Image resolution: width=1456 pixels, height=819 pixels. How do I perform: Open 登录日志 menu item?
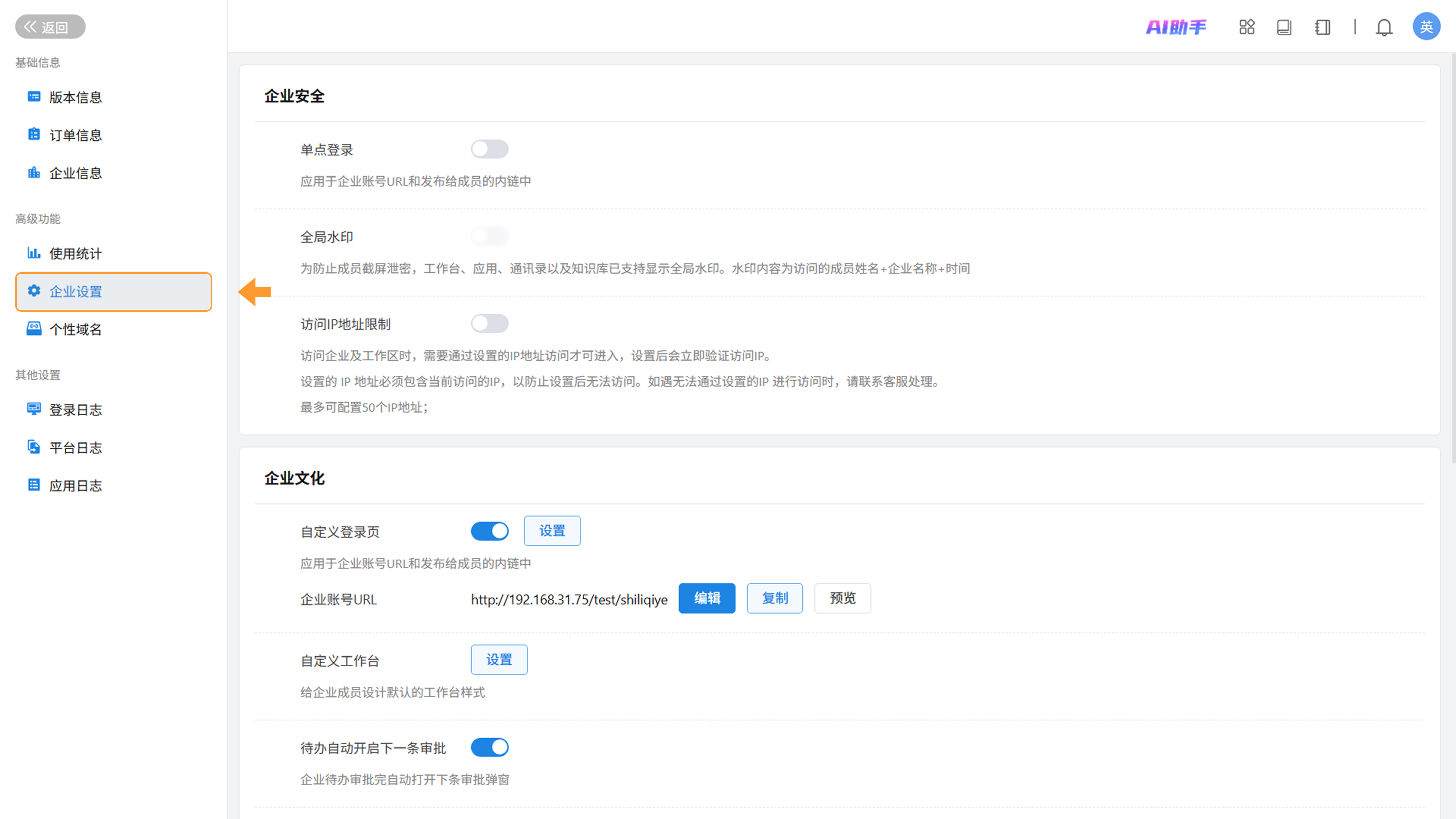tap(75, 410)
